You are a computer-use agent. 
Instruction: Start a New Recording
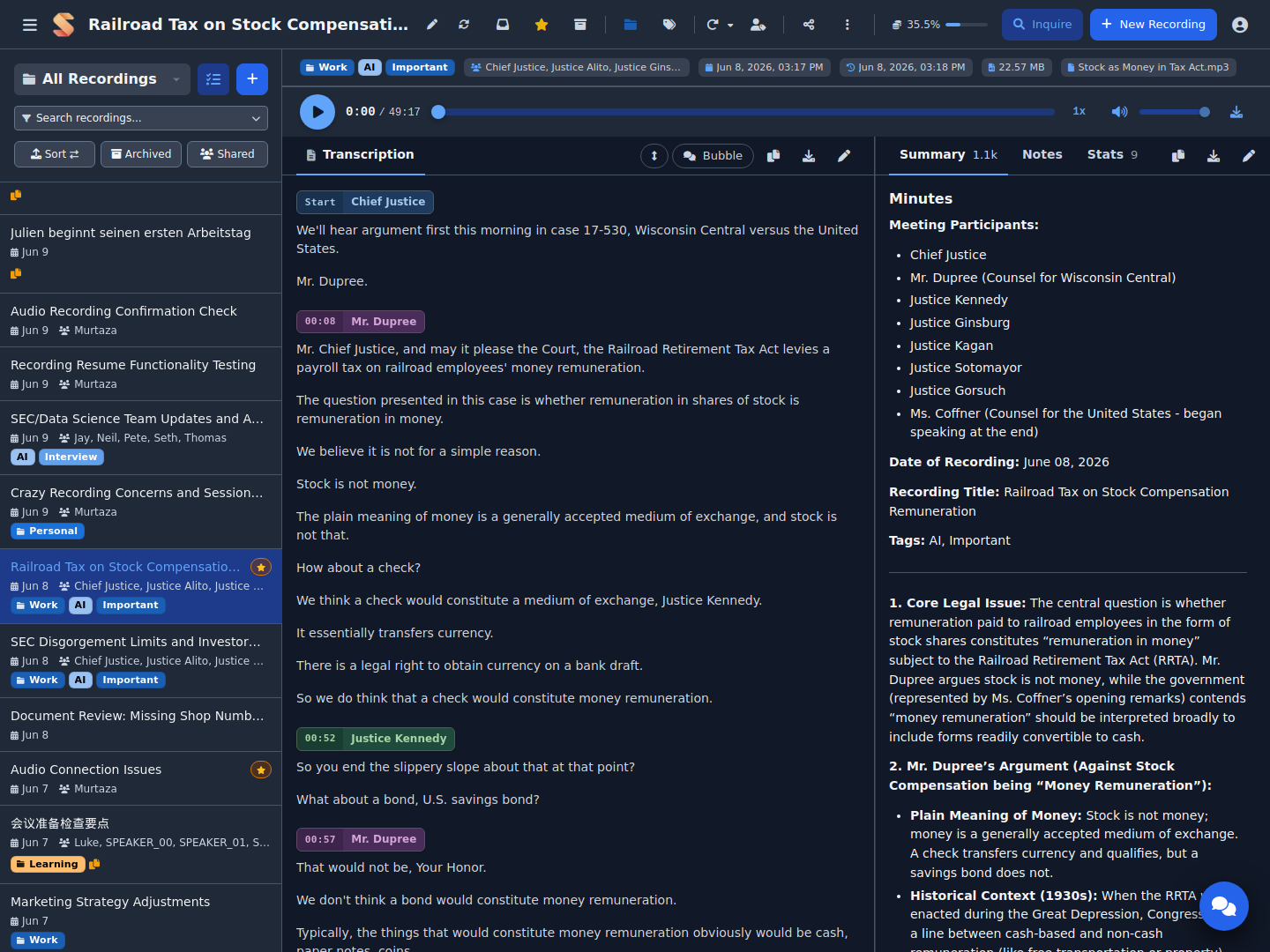[x=1154, y=25]
